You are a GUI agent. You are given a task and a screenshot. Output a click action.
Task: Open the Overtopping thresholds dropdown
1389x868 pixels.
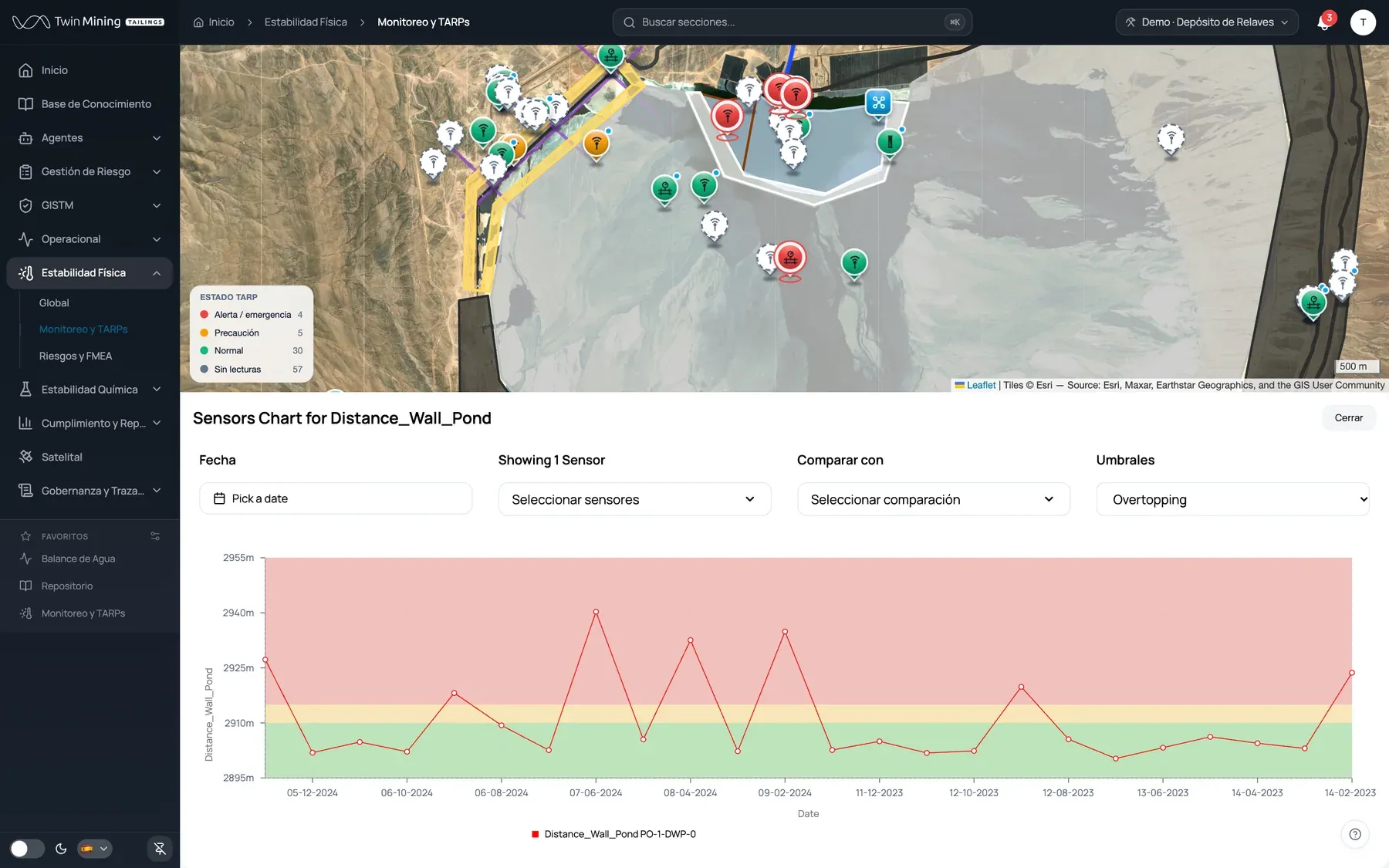tap(1232, 499)
